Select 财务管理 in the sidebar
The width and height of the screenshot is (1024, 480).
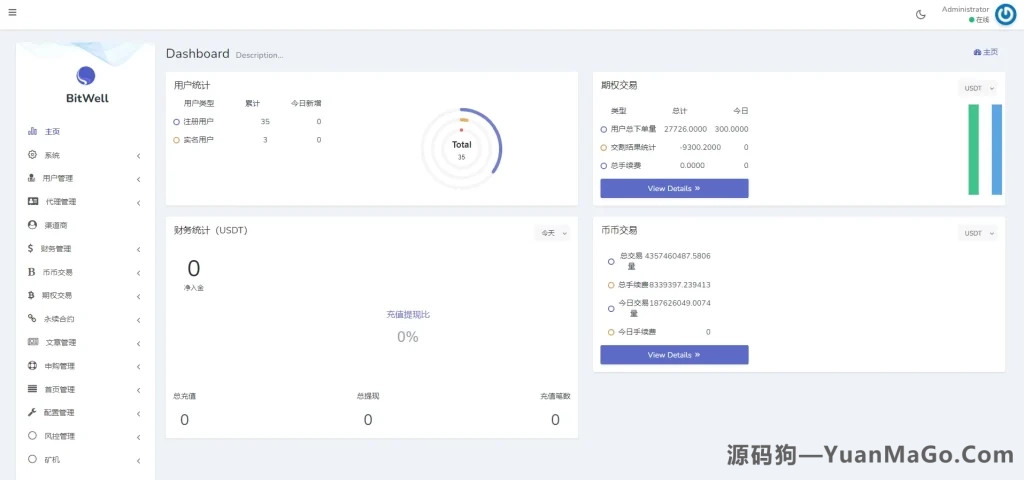click(x=85, y=248)
